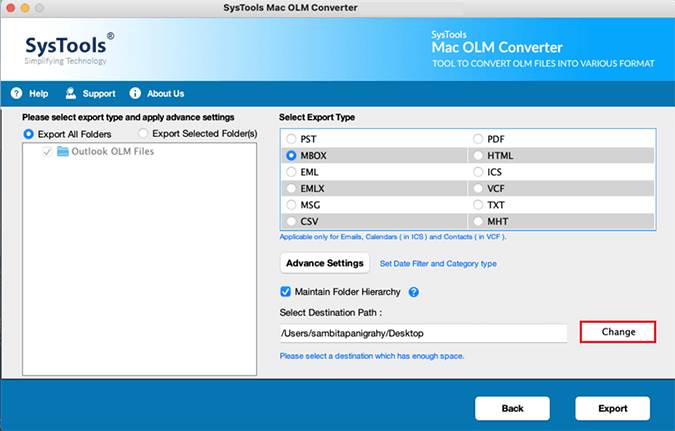Click the Export button
The height and width of the screenshot is (431, 675).
[x=613, y=408]
